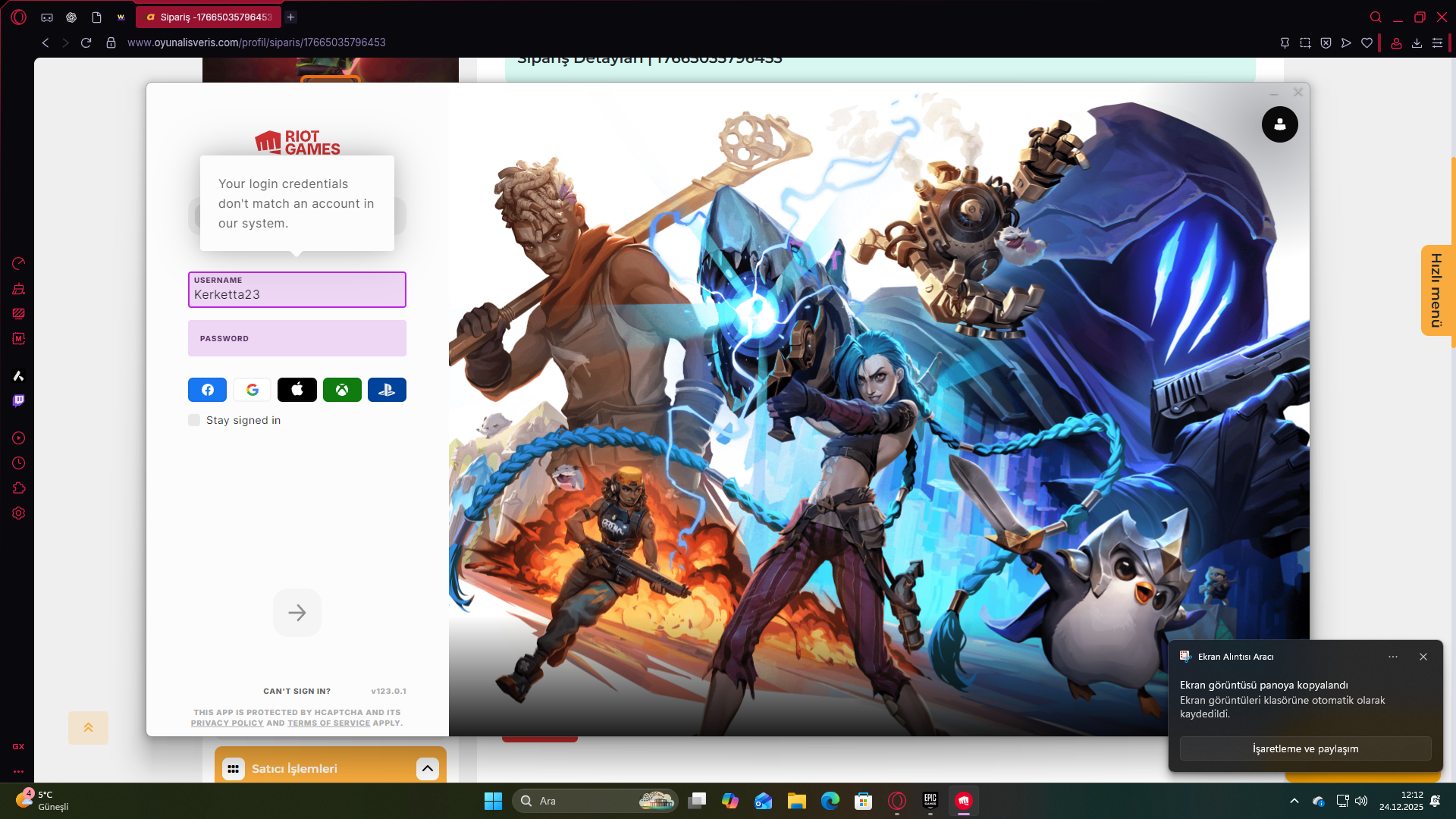1456x819 pixels.
Task: Open the Player sidebar icon
Action: click(x=19, y=438)
